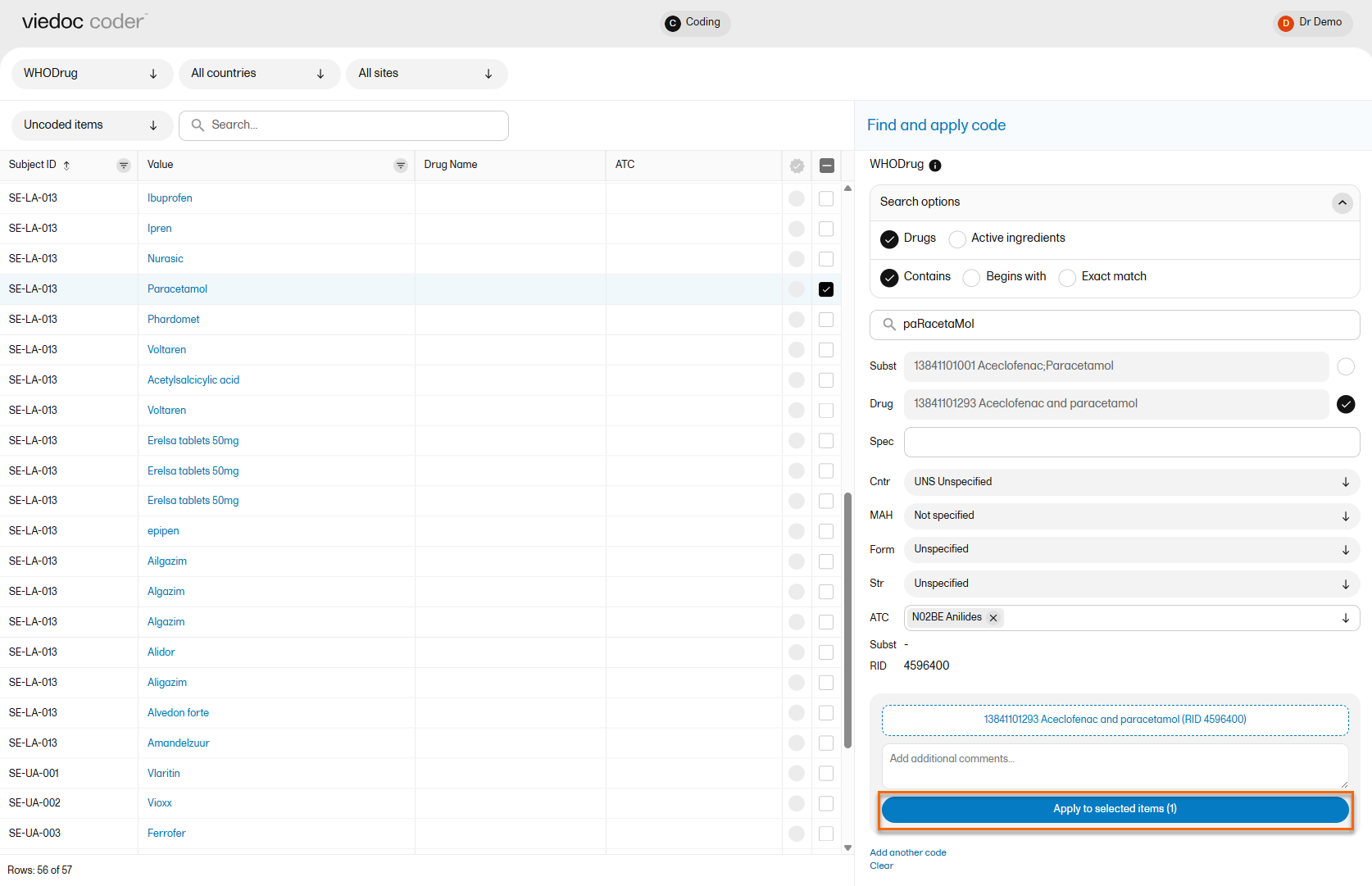Uncheck the Paracetamol row checkbox

(x=826, y=289)
